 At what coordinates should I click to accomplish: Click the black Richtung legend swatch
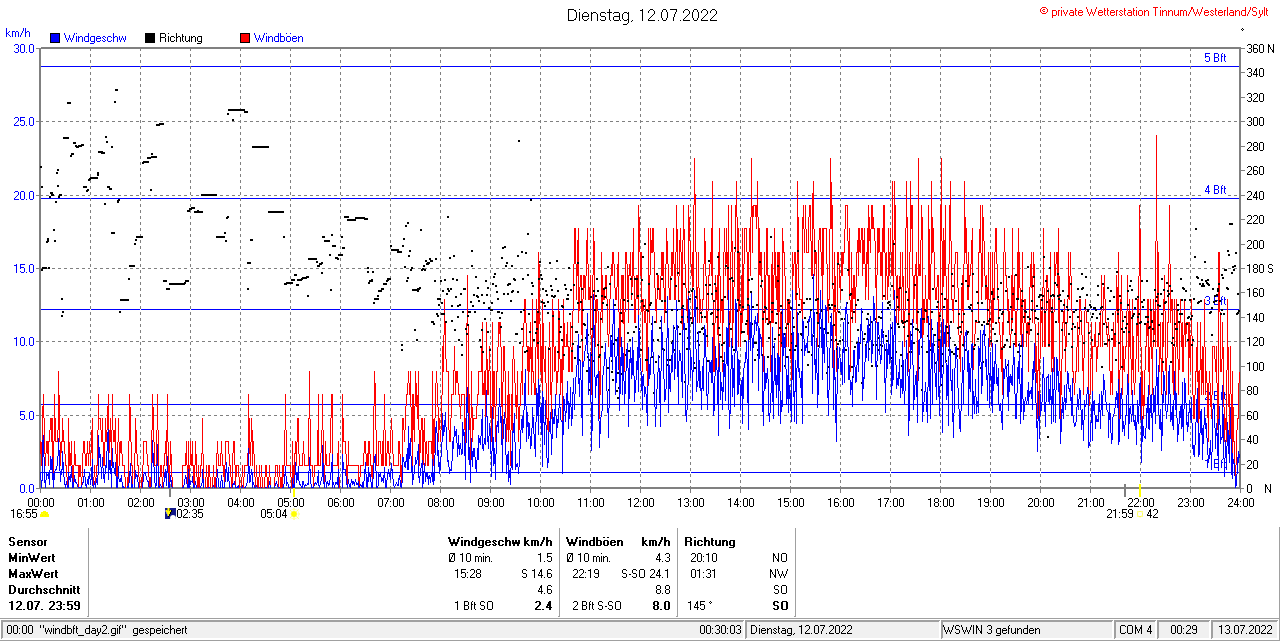click(150, 38)
